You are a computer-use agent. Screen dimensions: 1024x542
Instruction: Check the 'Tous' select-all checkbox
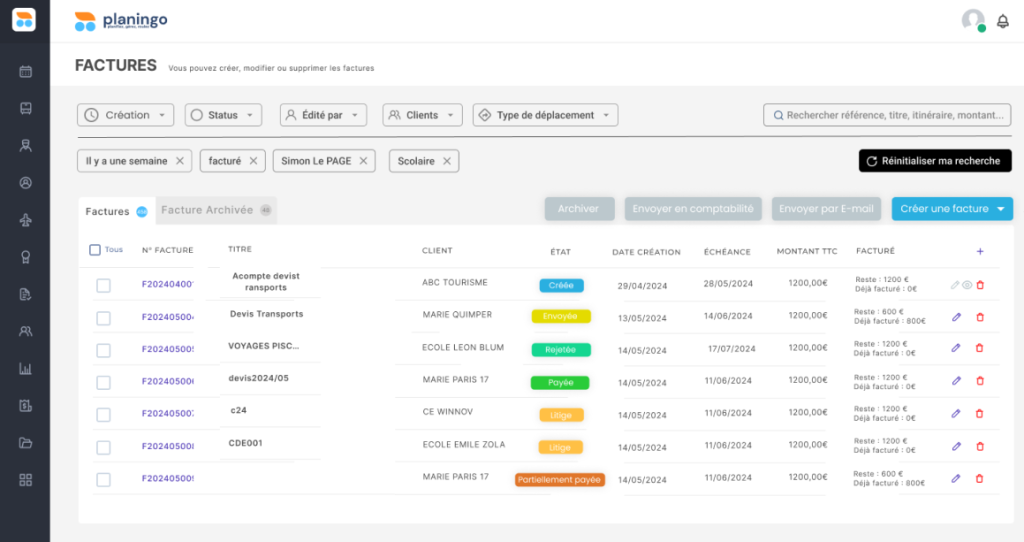point(95,250)
